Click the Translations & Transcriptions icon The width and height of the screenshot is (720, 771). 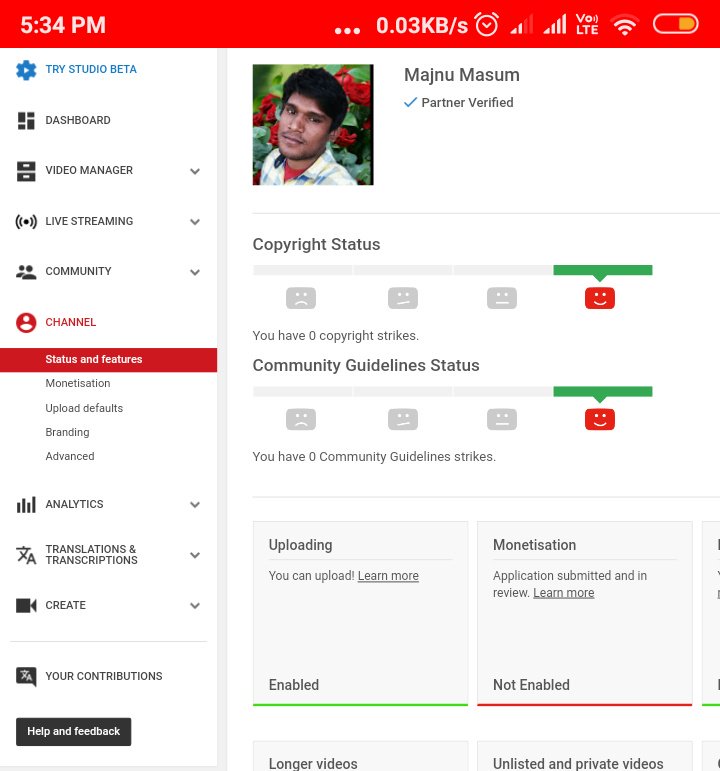pos(26,555)
